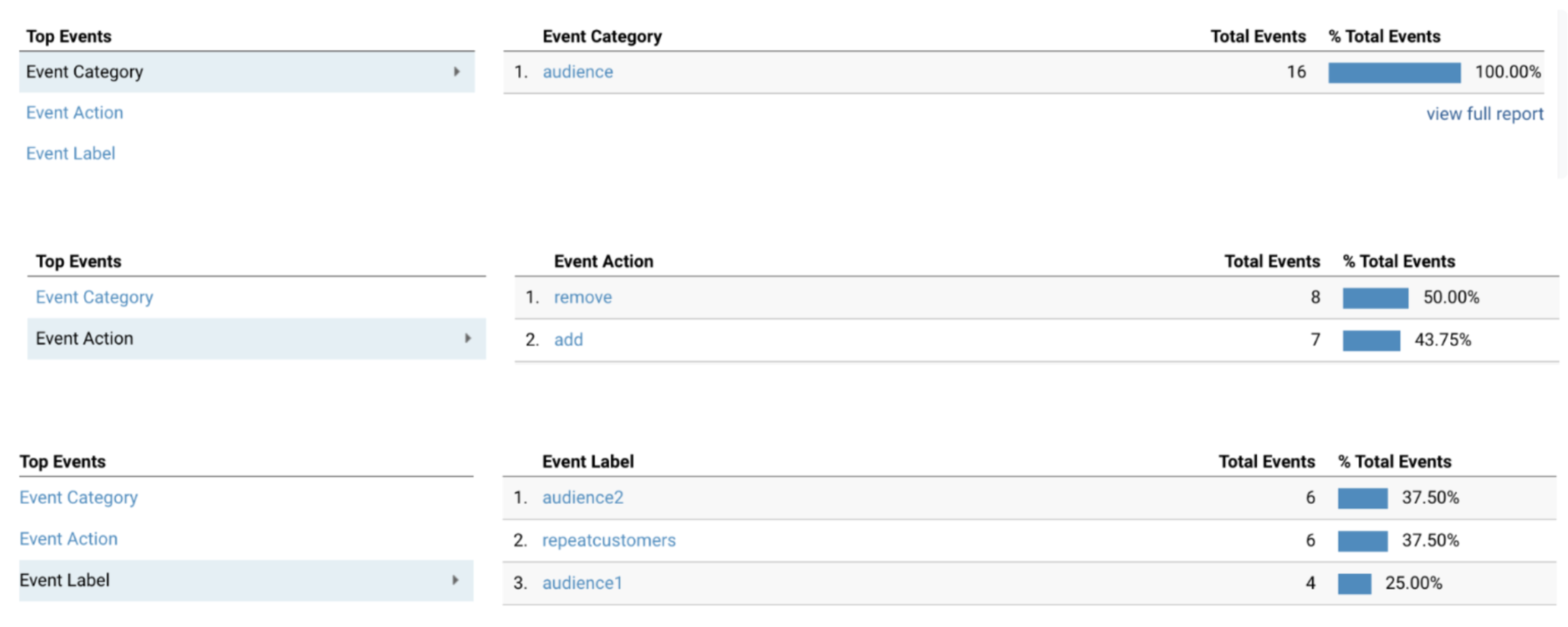Switch to Event Label in top panel
Image resolution: width=1568 pixels, height=627 pixels.
70,153
